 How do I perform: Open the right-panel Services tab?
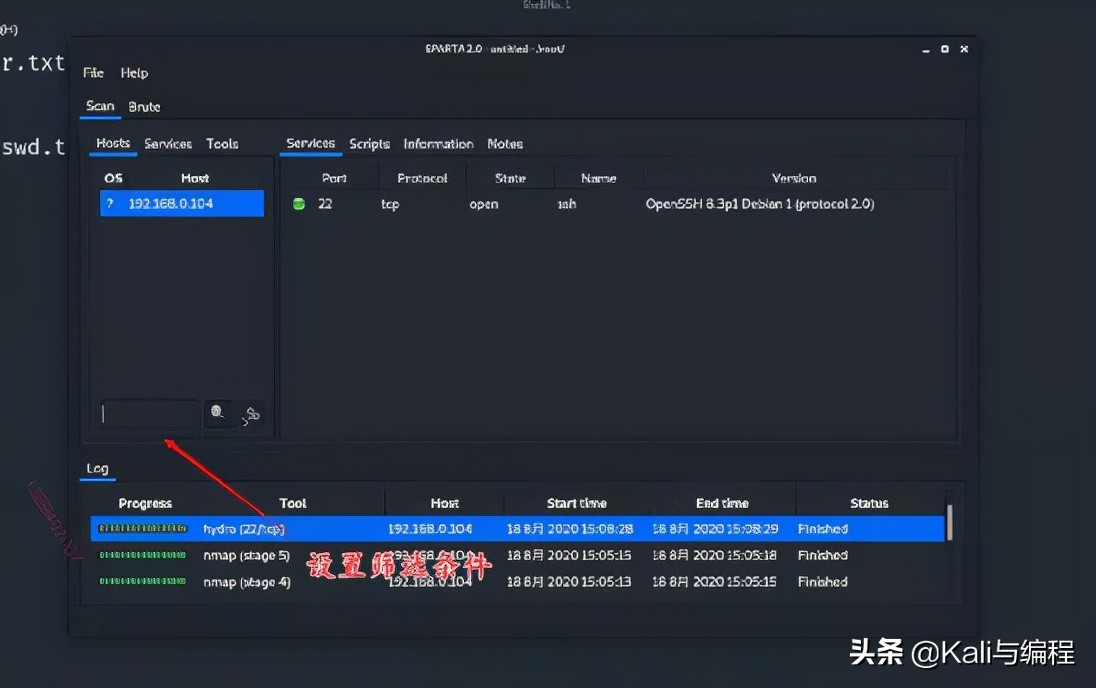pyautogui.click(x=311, y=143)
